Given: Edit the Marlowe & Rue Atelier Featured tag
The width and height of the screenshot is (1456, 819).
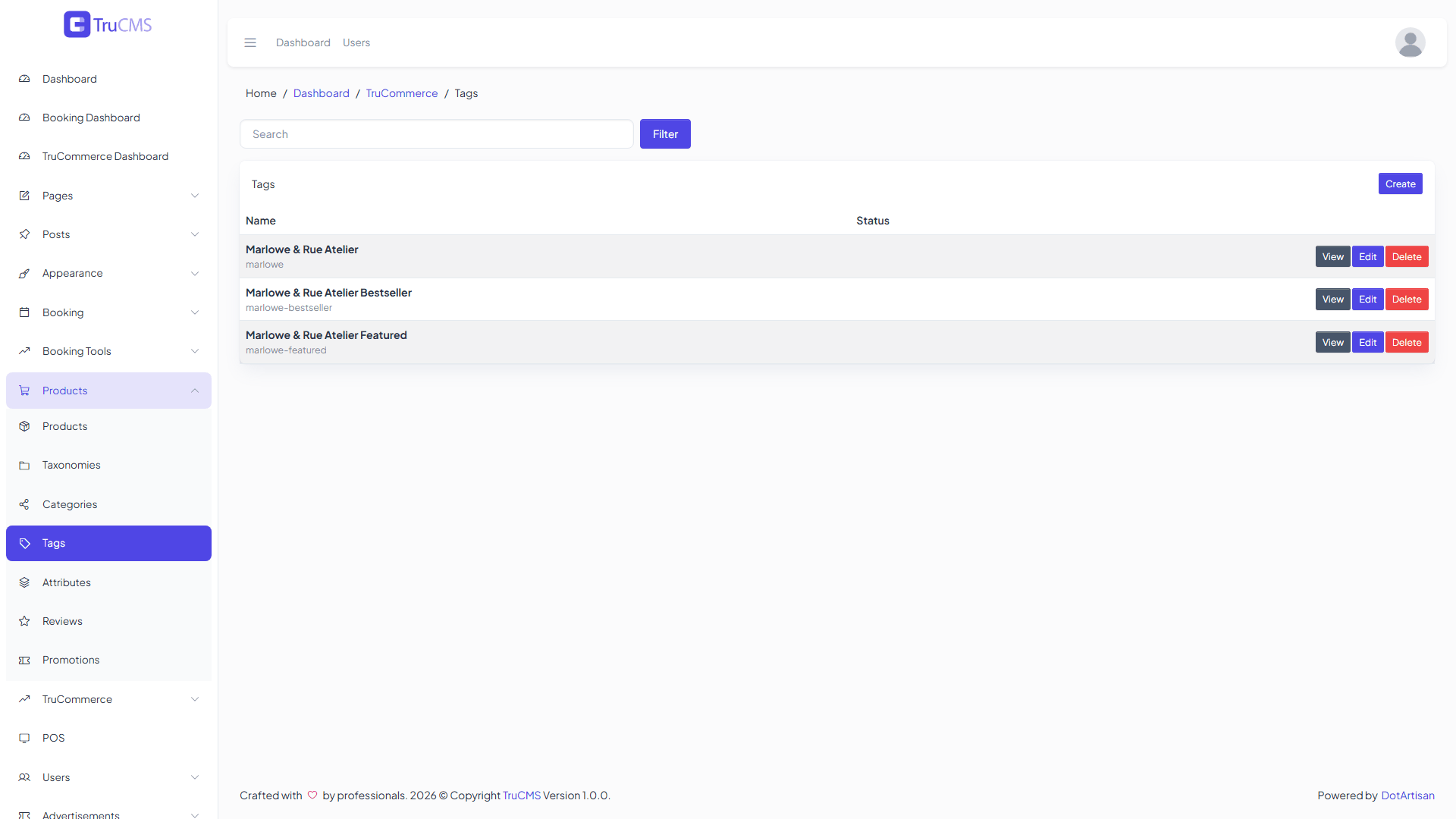Looking at the screenshot, I should pos(1367,342).
